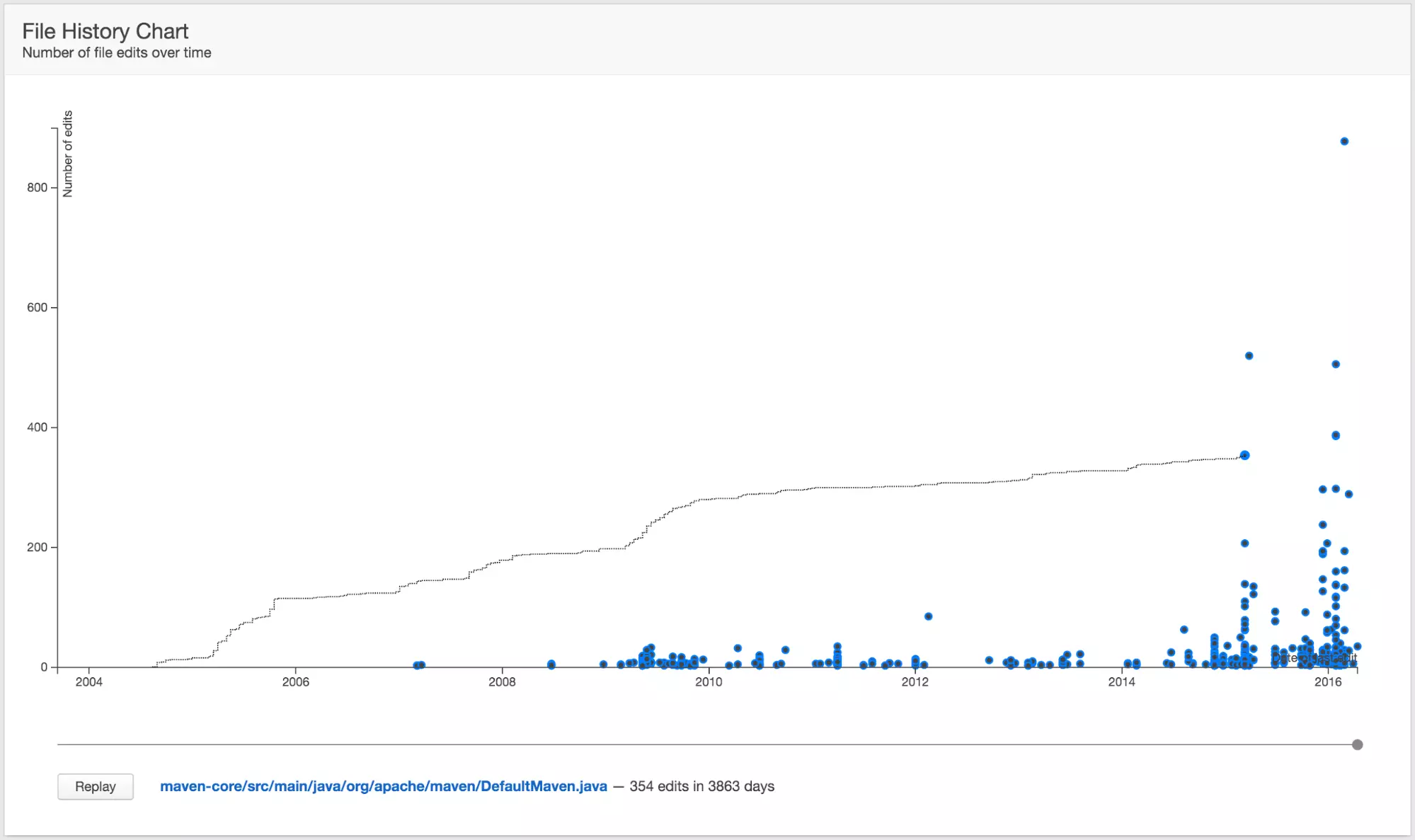Screen dimensions: 1415x840
Task: Click the 800 y-axis tick label
Action: tap(38, 188)
